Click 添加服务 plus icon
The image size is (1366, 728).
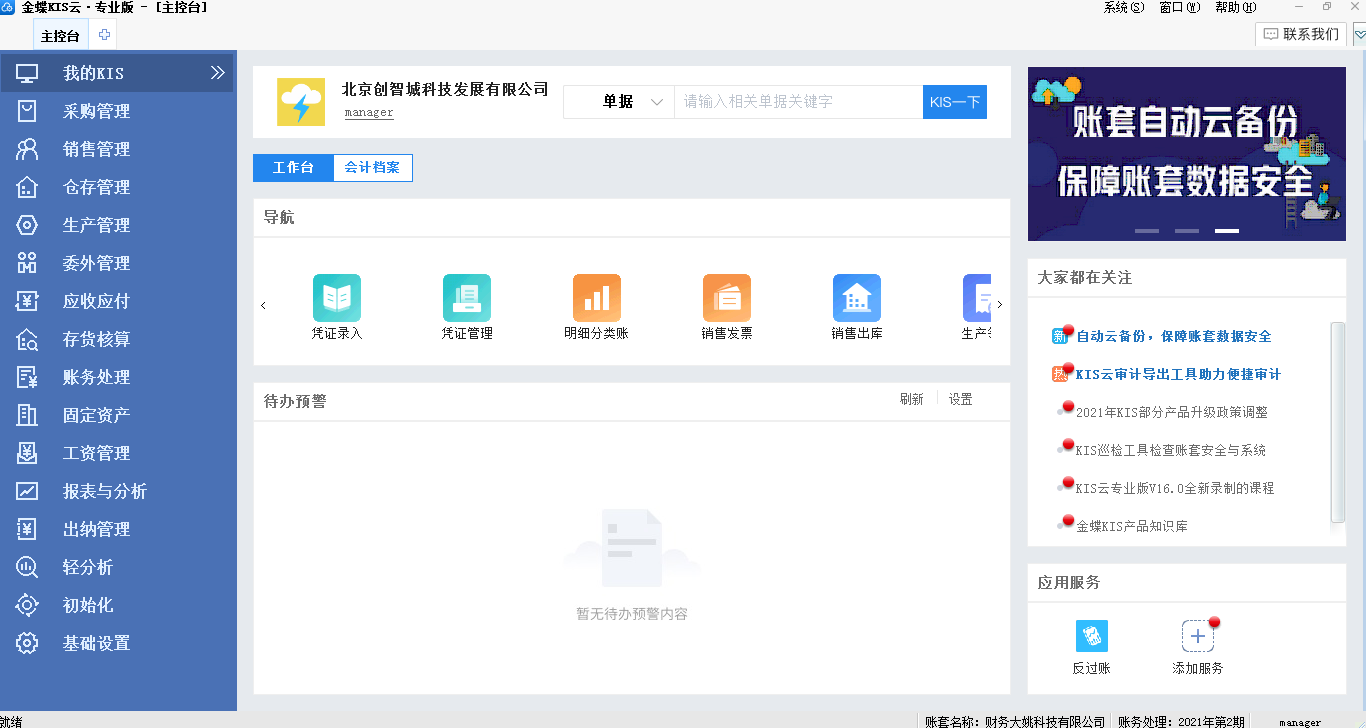(1198, 636)
